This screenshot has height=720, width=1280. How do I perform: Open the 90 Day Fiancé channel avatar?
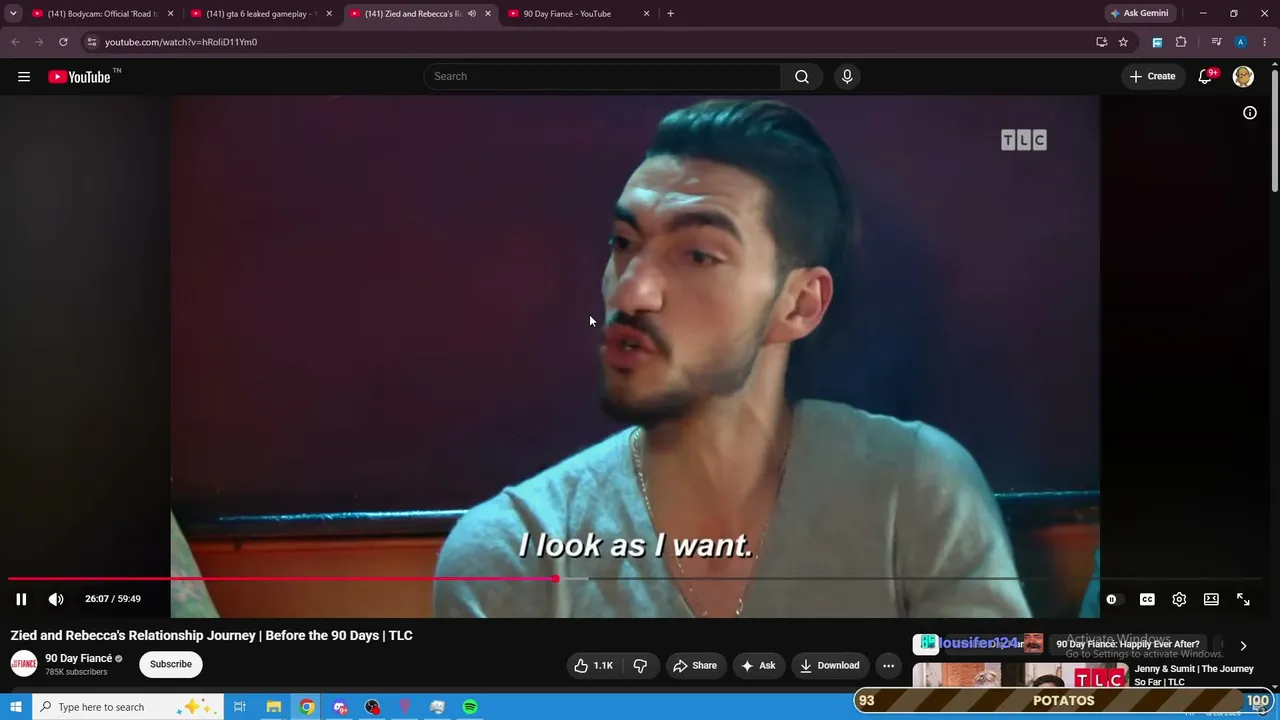tap(24, 664)
